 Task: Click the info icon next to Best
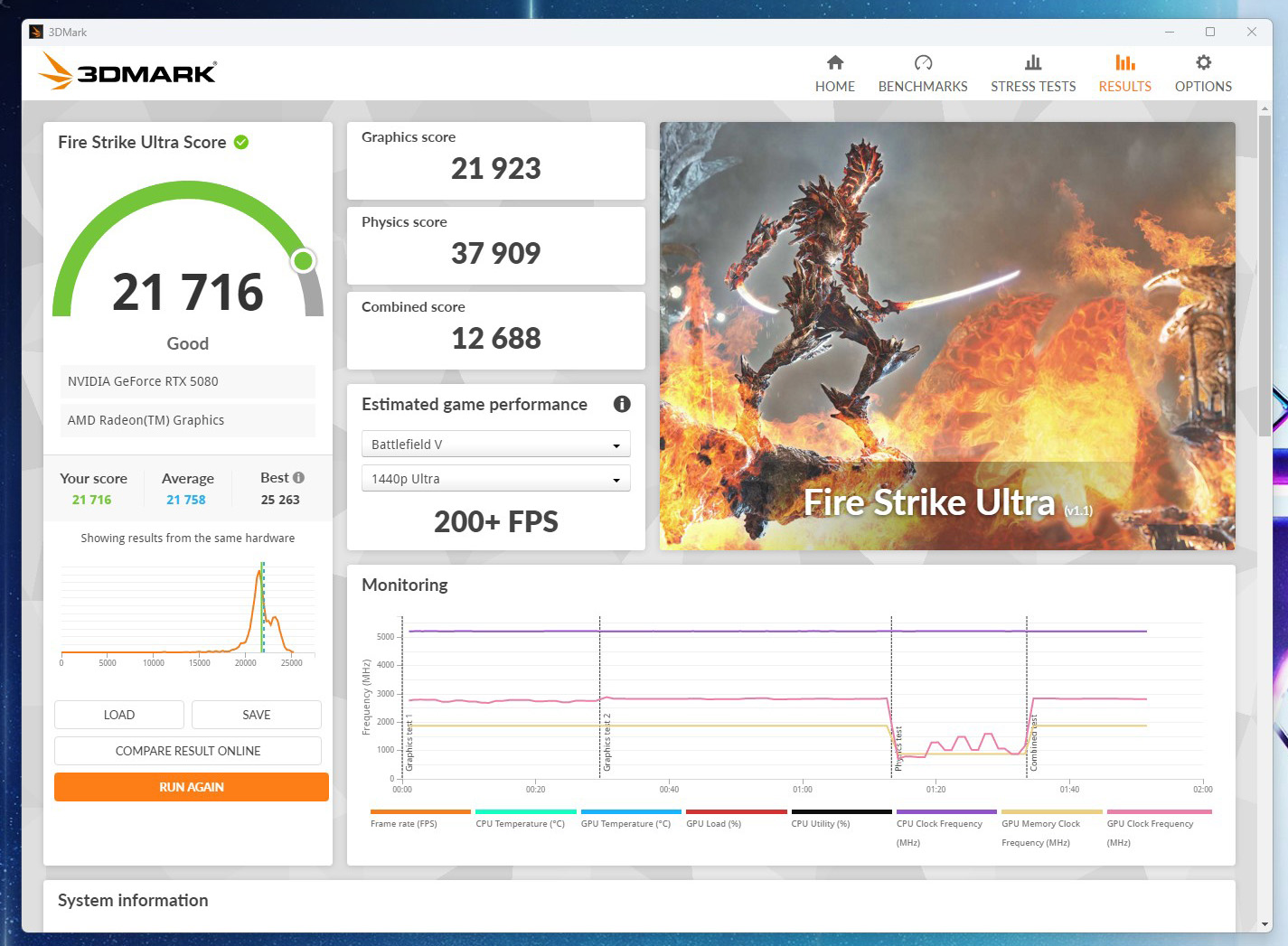299,477
